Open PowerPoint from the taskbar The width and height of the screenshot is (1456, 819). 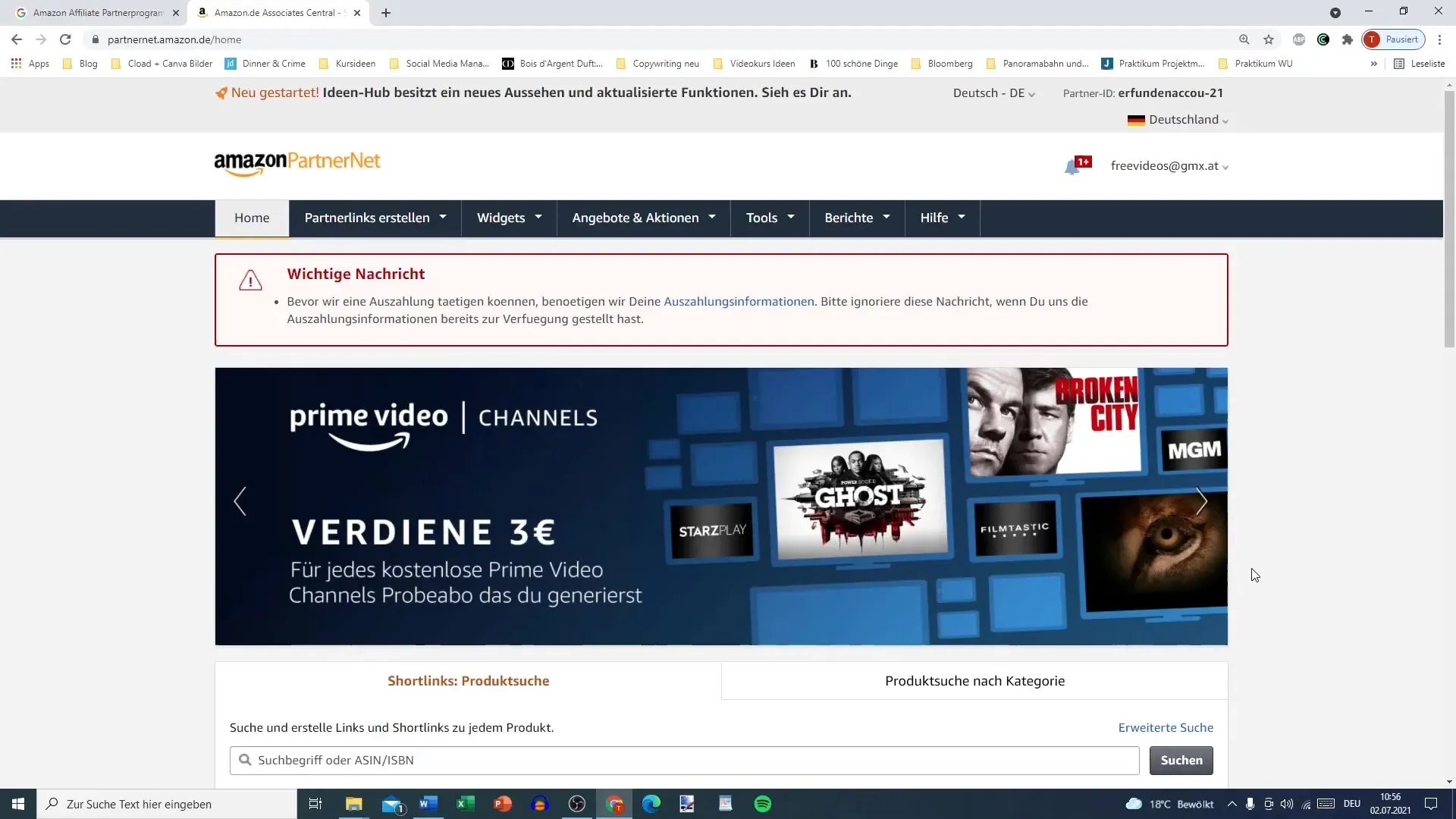502,804
